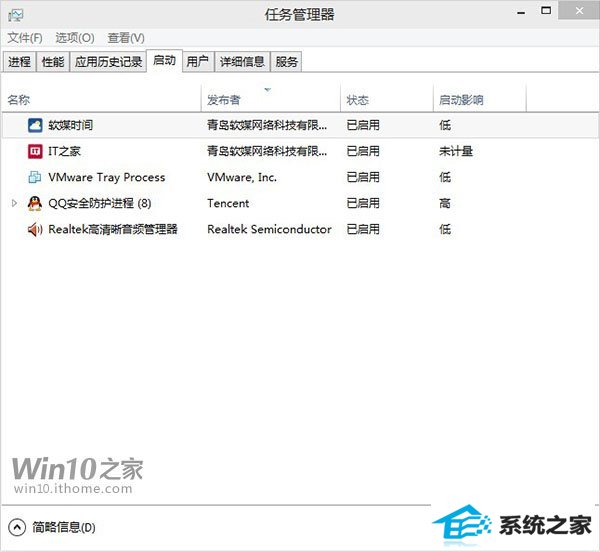
Task: Click the IT之家 red icon
Action: 35,151
